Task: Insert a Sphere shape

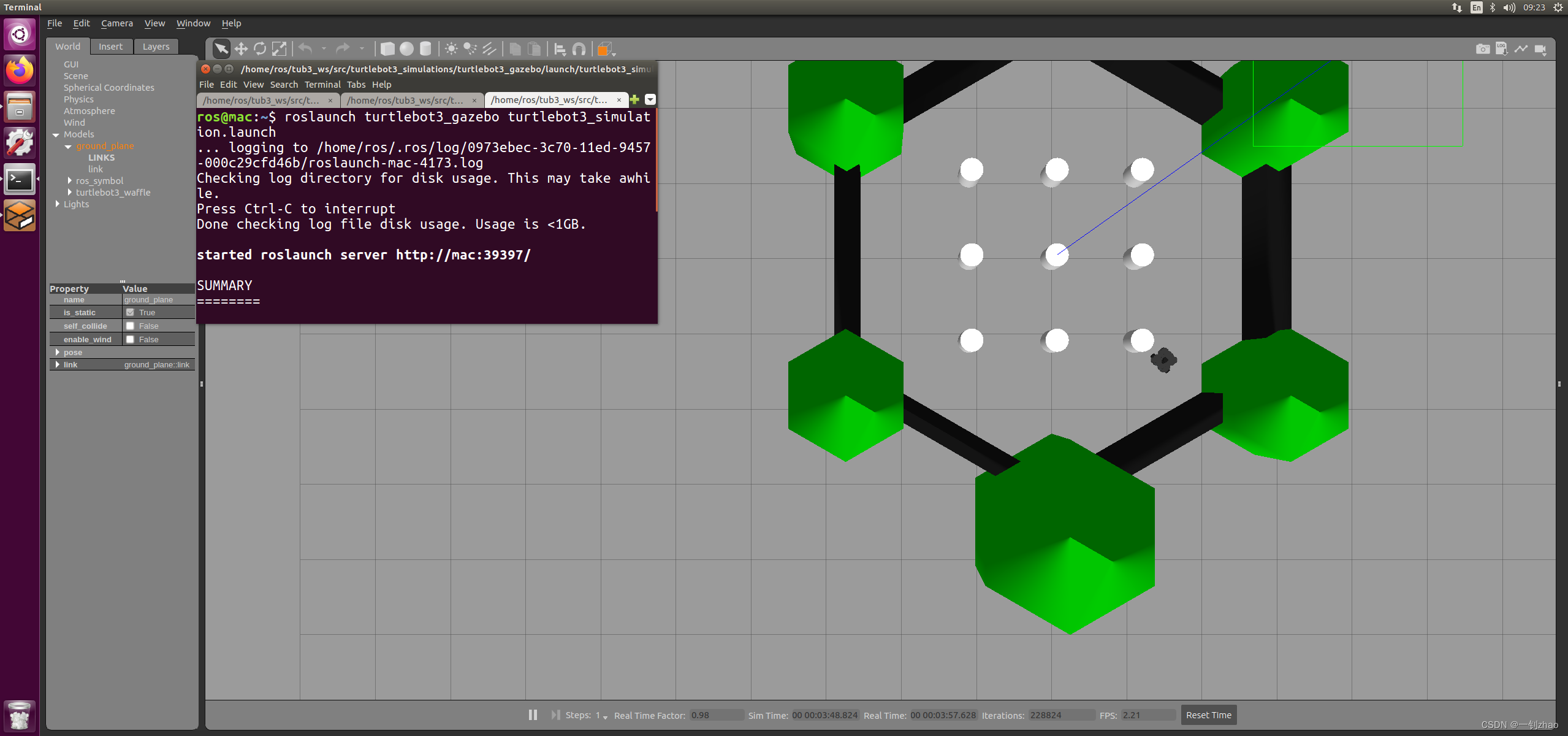Action: pos(406,49)
